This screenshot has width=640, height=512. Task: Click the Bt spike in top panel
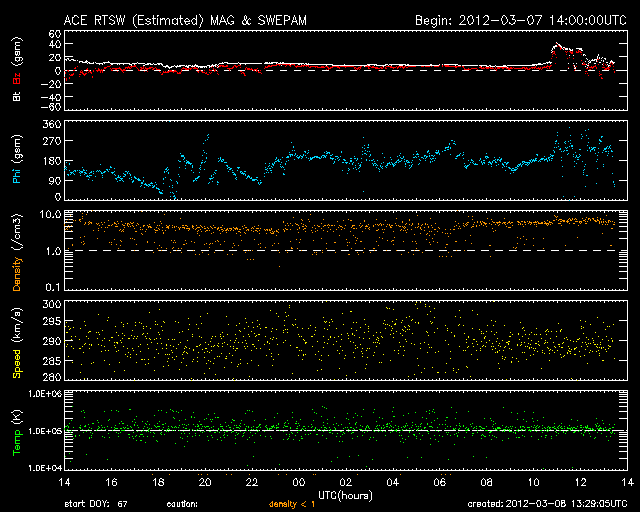[x=557, y=47]
